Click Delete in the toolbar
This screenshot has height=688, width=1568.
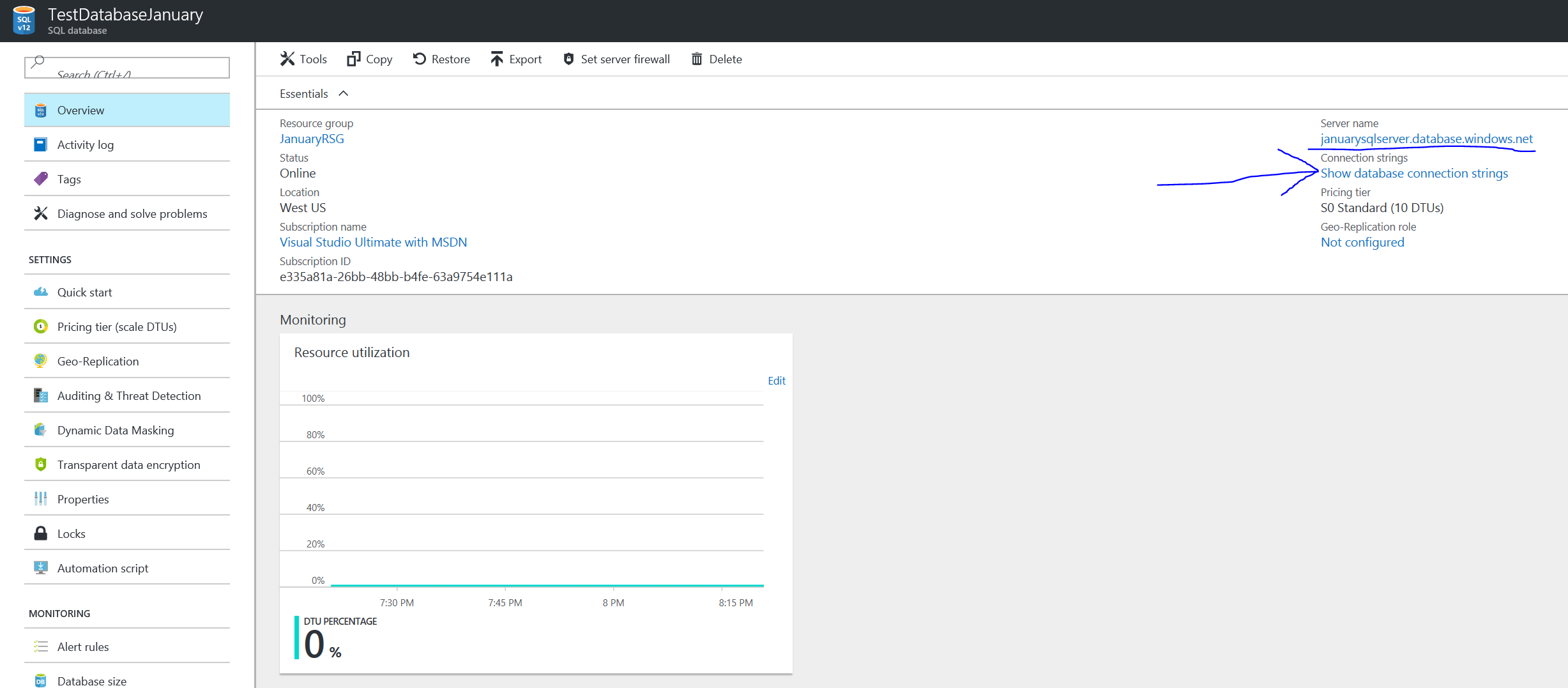click(717, 59)
